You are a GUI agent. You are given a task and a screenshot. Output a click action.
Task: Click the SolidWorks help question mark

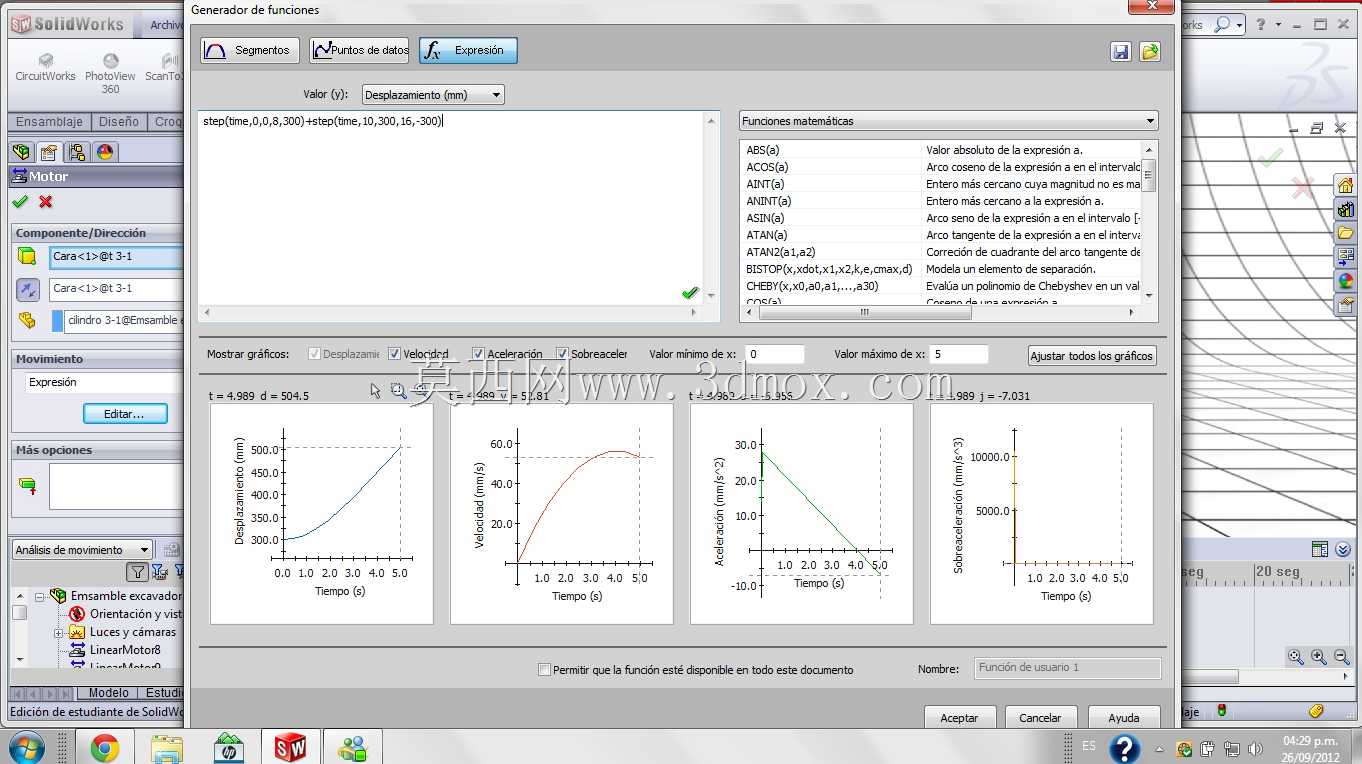1261,24
